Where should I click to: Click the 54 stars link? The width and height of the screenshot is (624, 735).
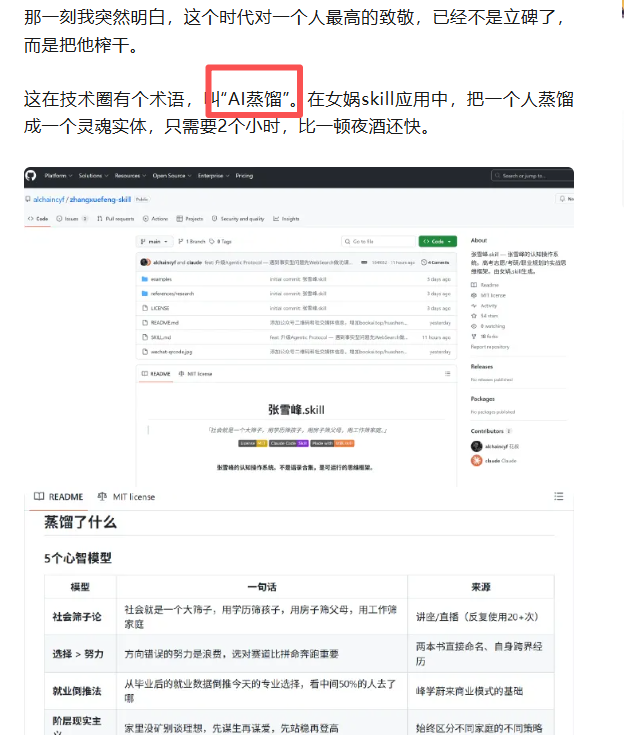click(485, 316)
